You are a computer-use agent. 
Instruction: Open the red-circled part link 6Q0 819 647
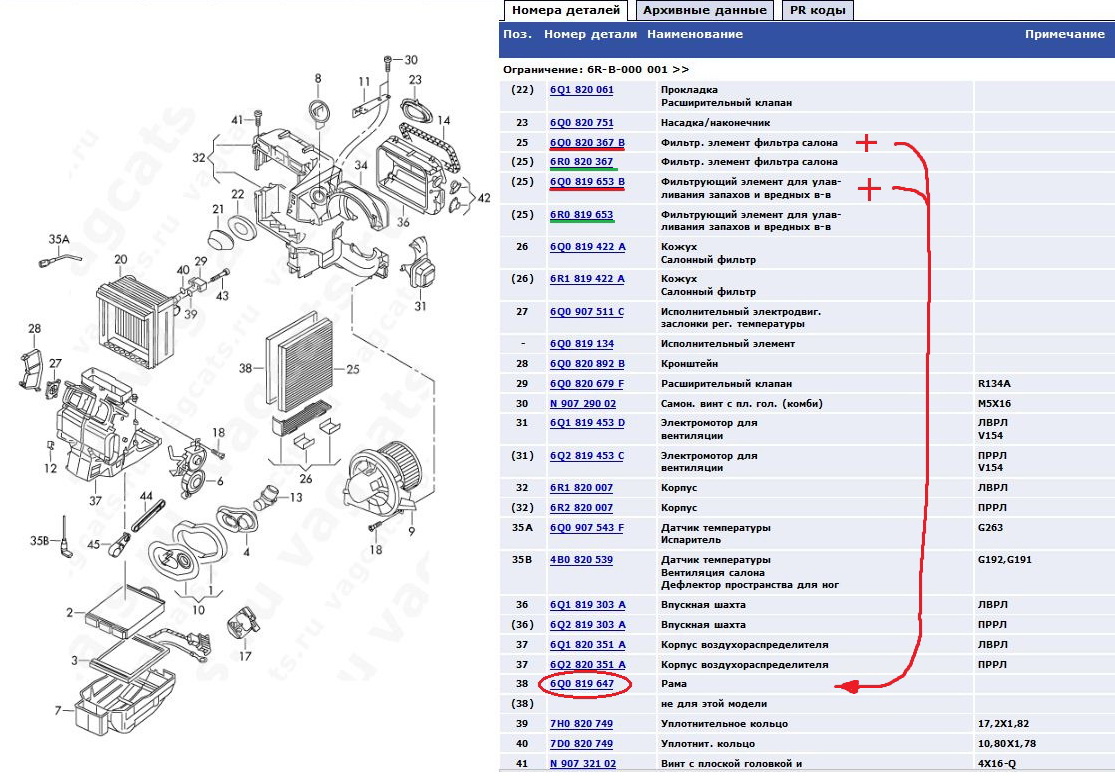click(x=582, y=684)
